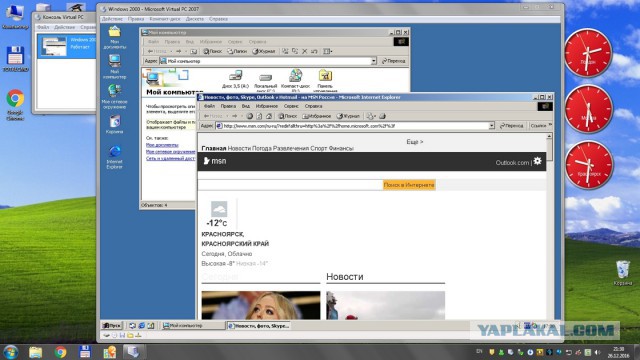Open the Mail dropdown icon in the IE toolbar

click(x=371, y=116)
